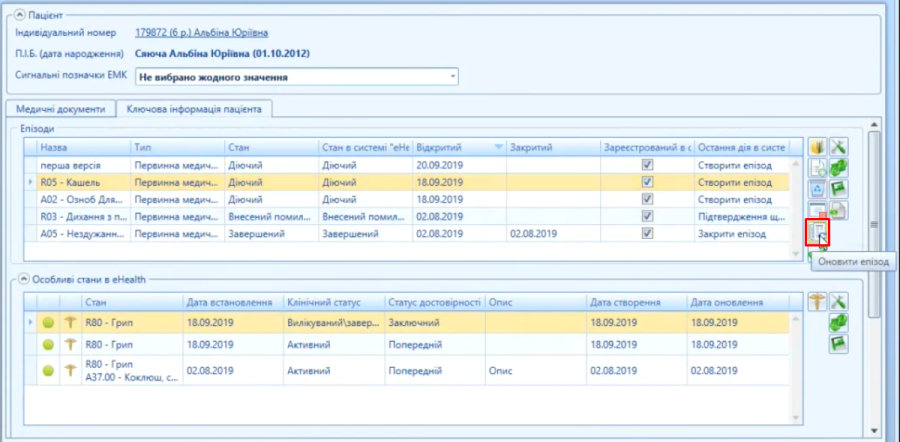
Task: Click the document with magnifier icon in Епізоди
Action: click(x=817, y=168)
